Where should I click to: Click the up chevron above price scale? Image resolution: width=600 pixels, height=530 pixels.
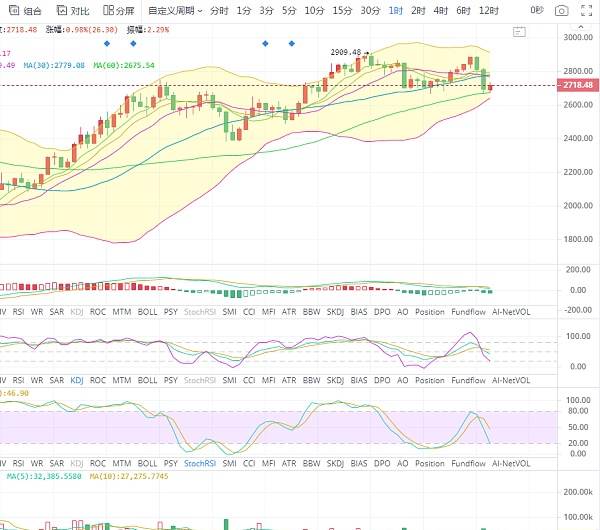coord(580,27)
